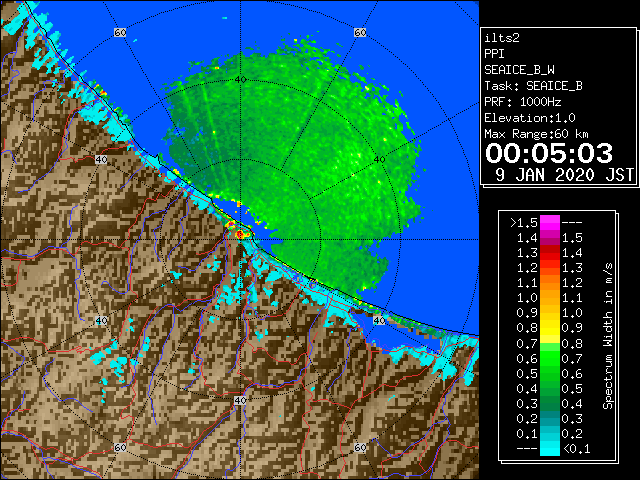Pick the magenta >1.5 legend swatch

pos(550,222)
